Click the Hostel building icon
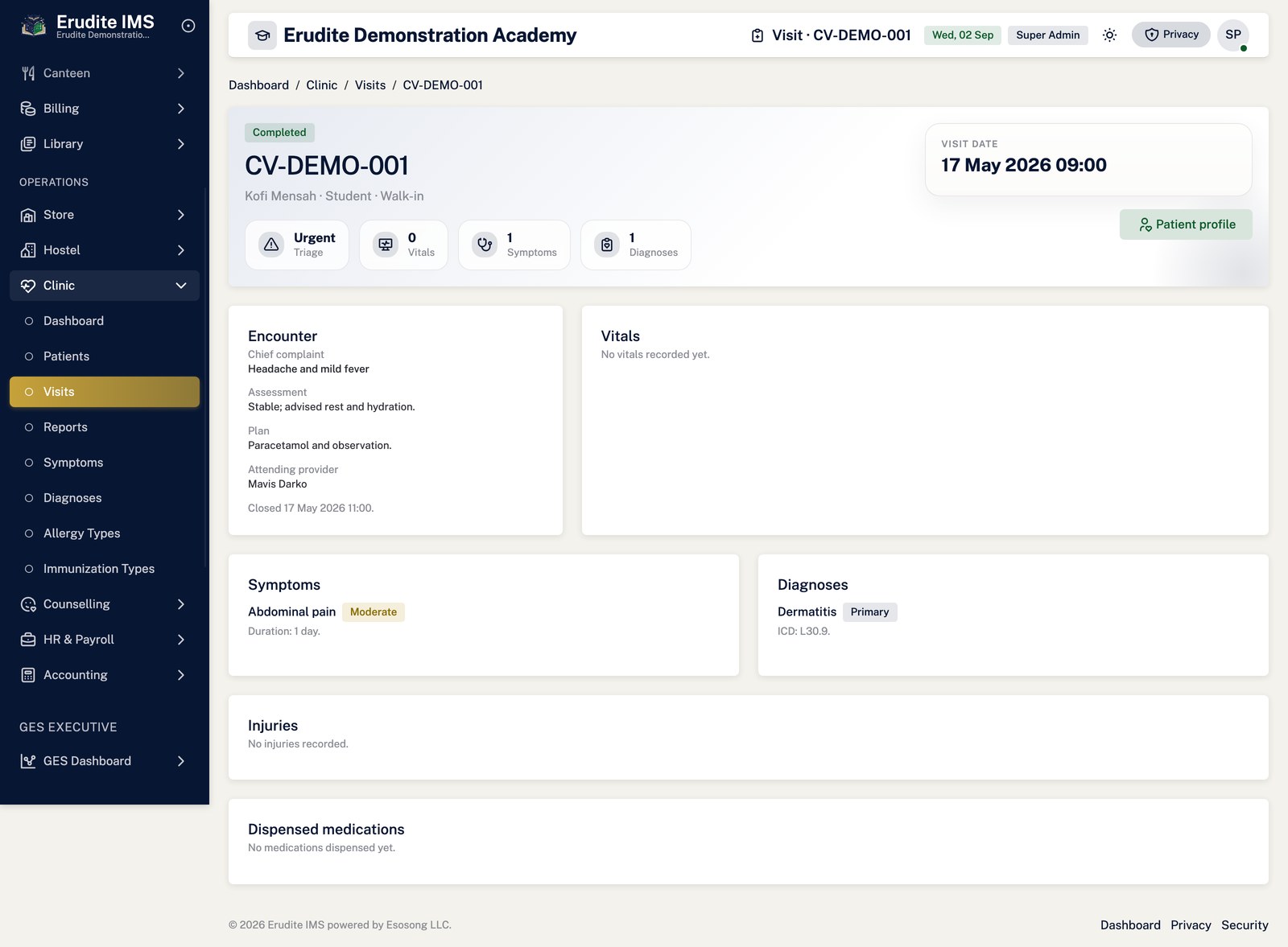This screenshot has width=1288, height=947. (x=28, y=250)
